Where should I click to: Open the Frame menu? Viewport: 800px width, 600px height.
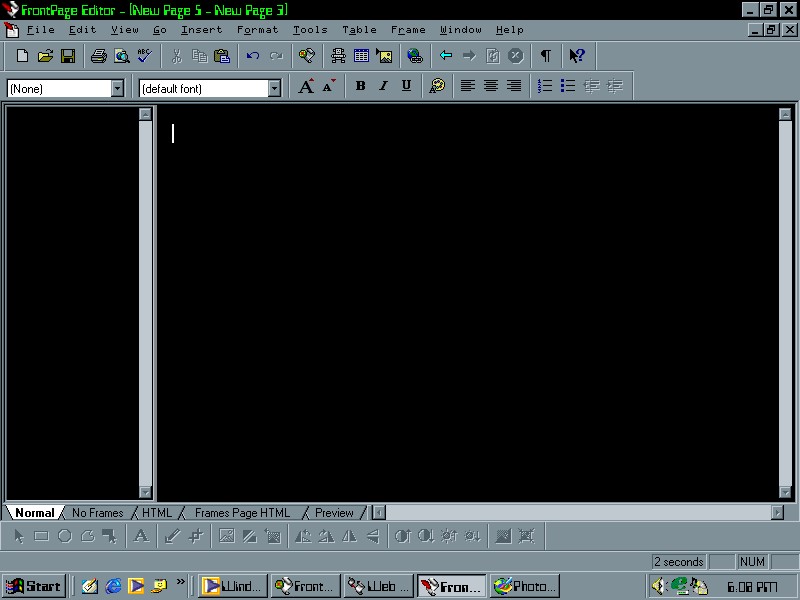click(408, 30)
